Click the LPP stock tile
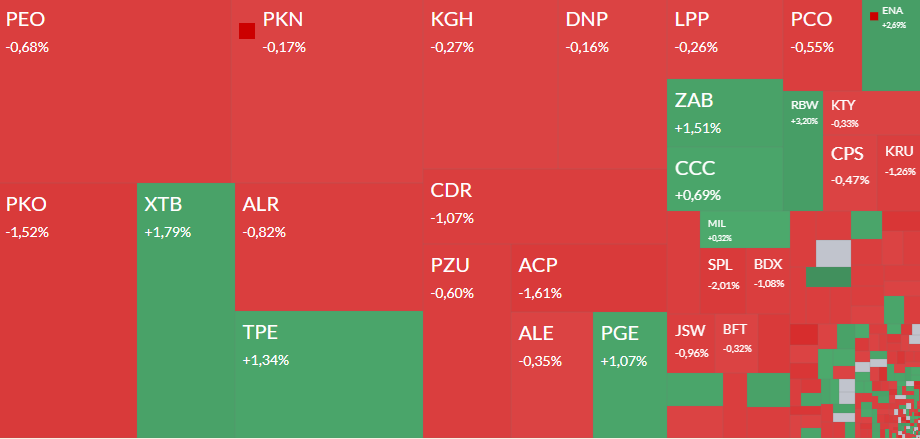920x439 pixels. pyautogui.click(x=724, y=40)
